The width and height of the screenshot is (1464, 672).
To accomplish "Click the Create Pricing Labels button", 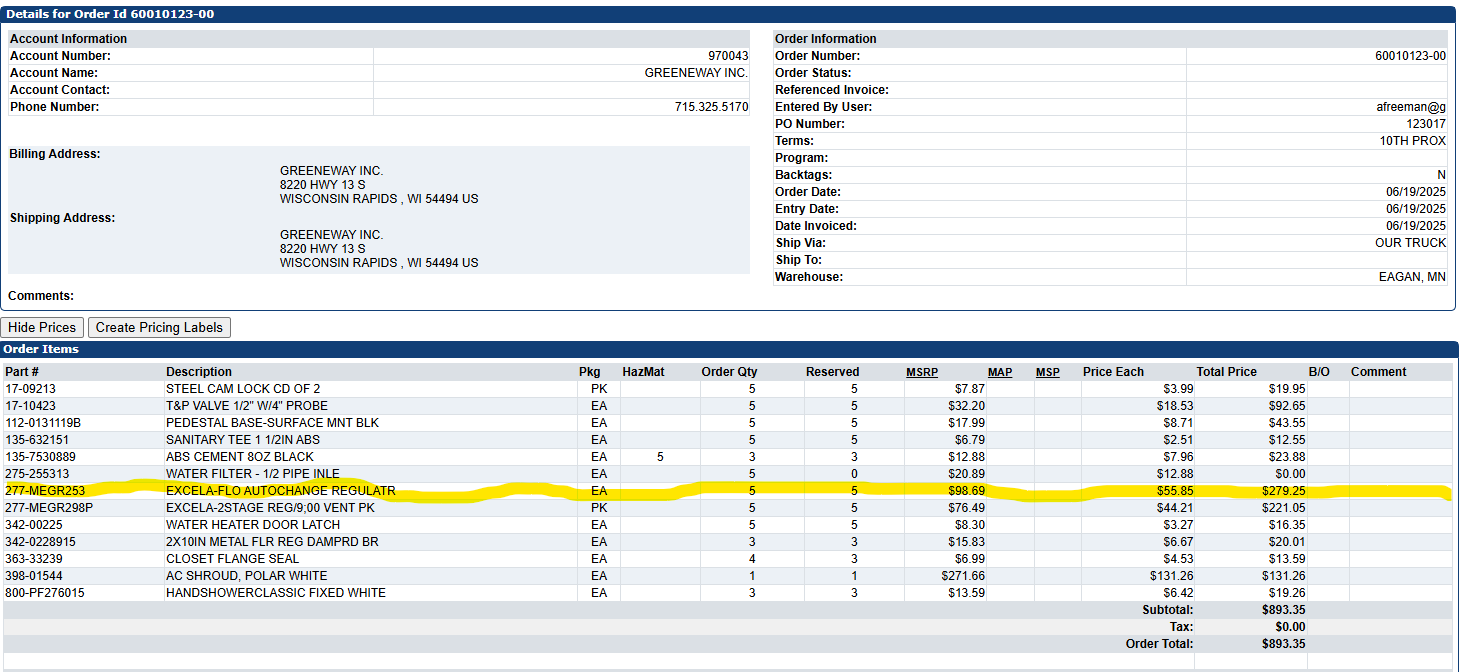I will click(160, 328).
